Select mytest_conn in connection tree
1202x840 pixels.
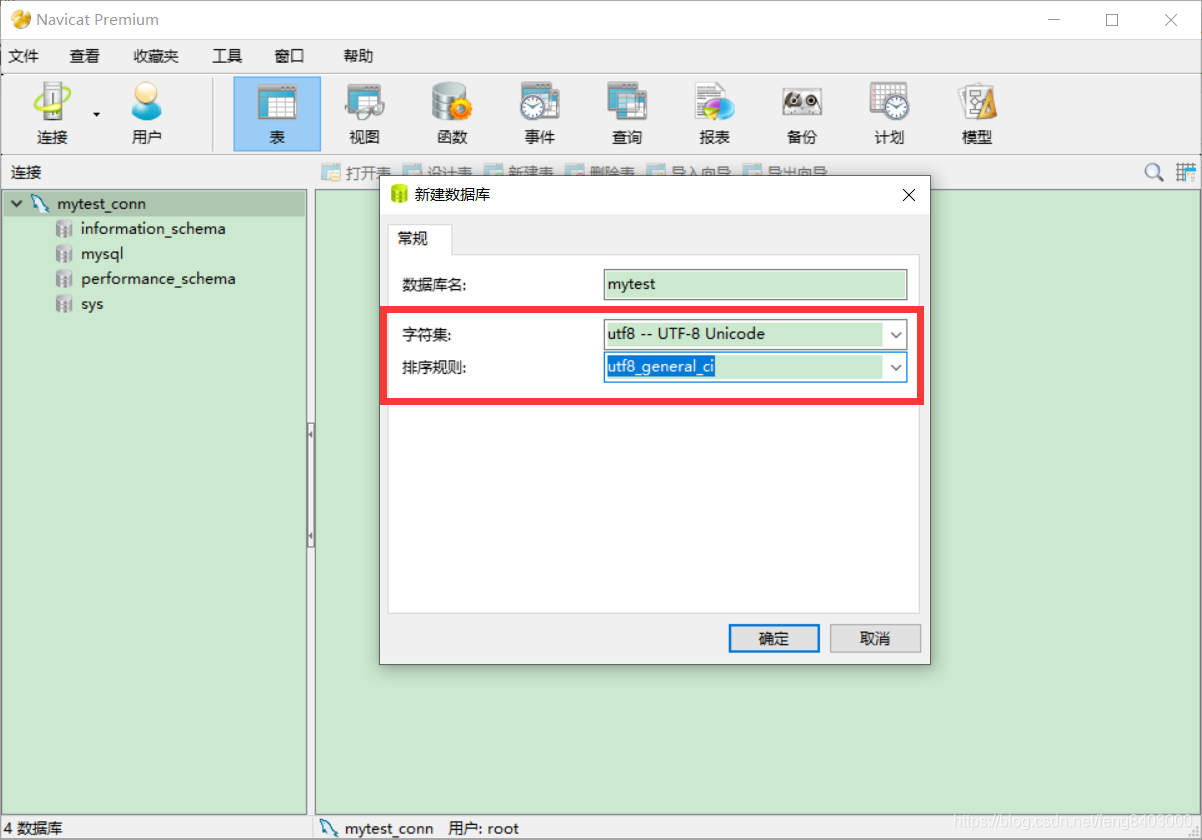[x=101, y=204]
